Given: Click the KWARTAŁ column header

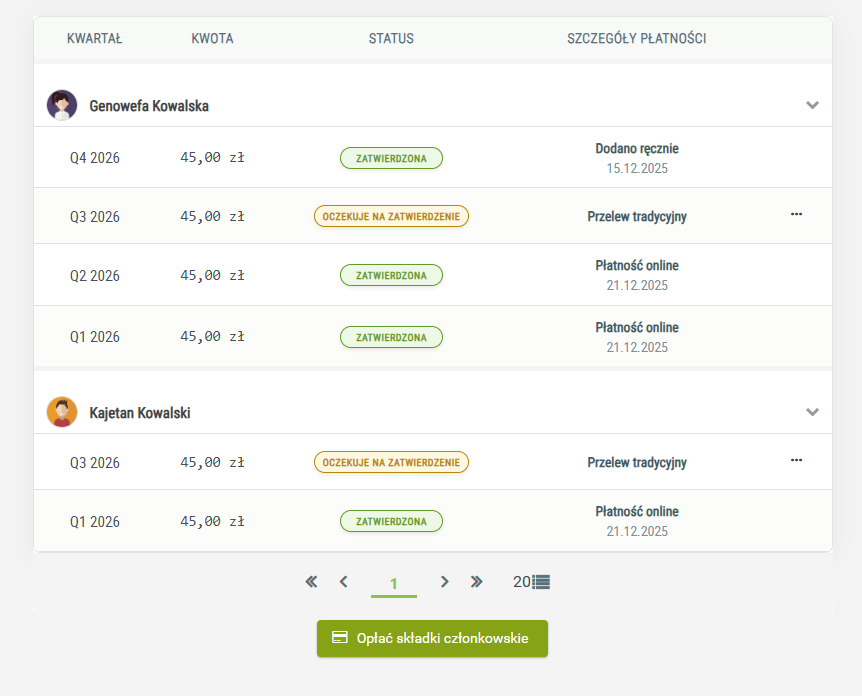Looking at the screenshot, I should [x=94, y=39].
